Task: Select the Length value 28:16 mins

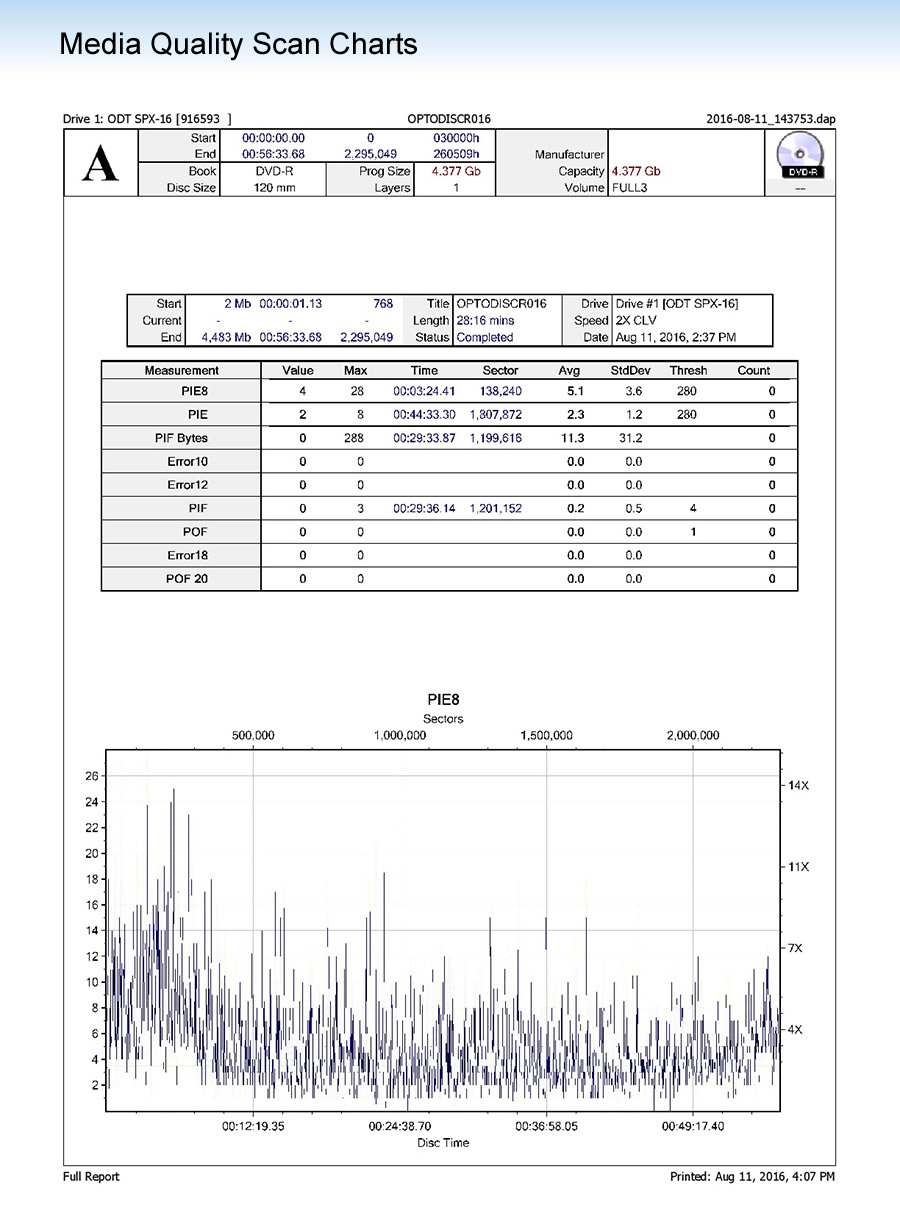Action: (x=485, y=320)
